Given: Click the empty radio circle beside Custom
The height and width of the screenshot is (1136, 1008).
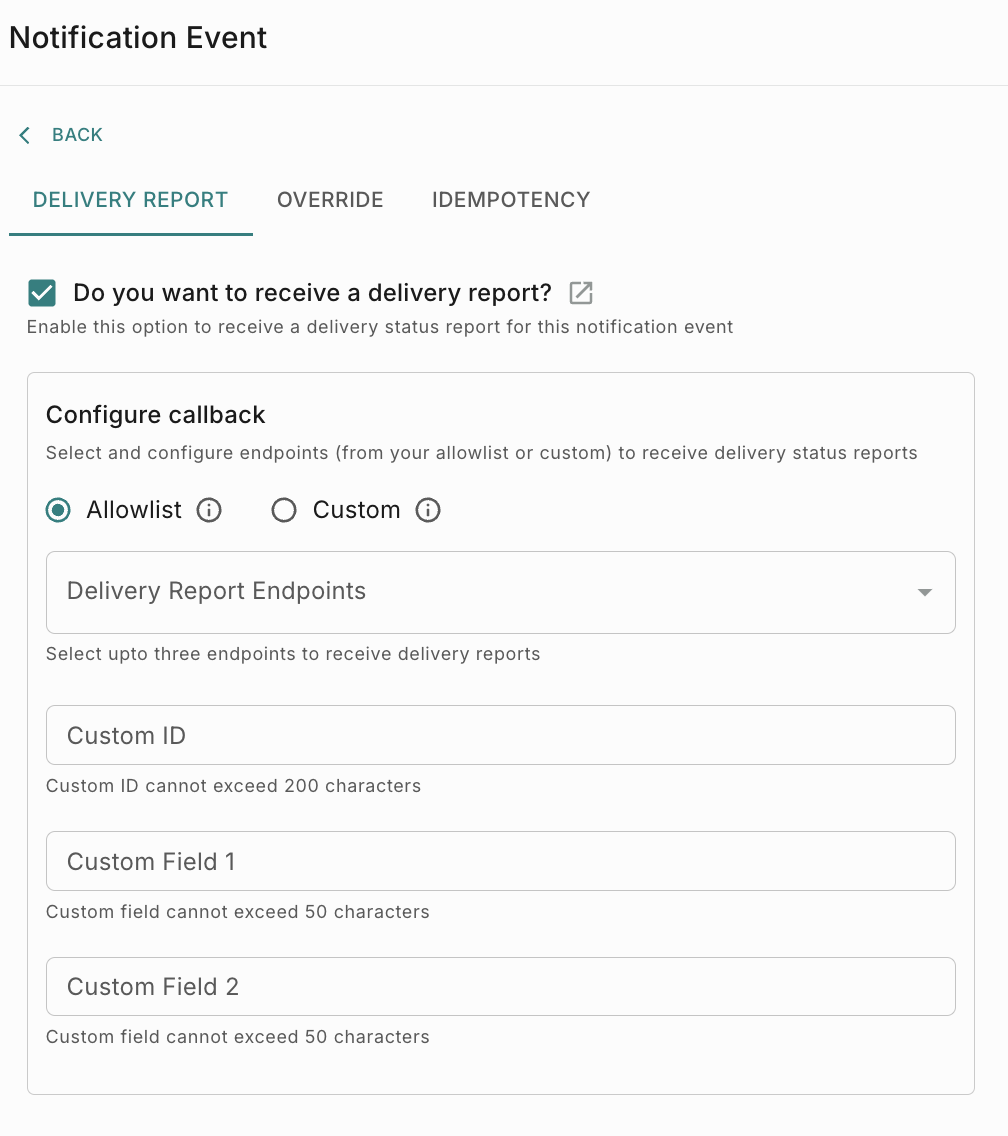Looking at the screenshot, I should (284, 510).
